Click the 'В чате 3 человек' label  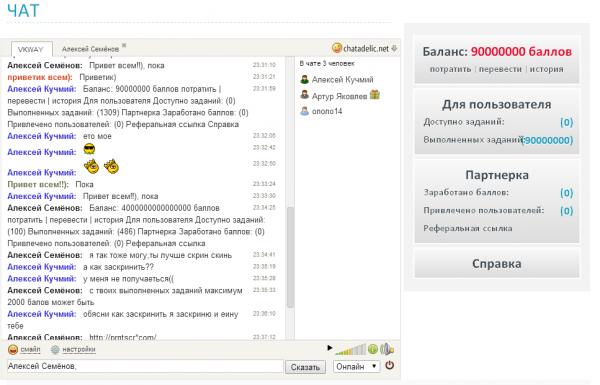(327, 64)
